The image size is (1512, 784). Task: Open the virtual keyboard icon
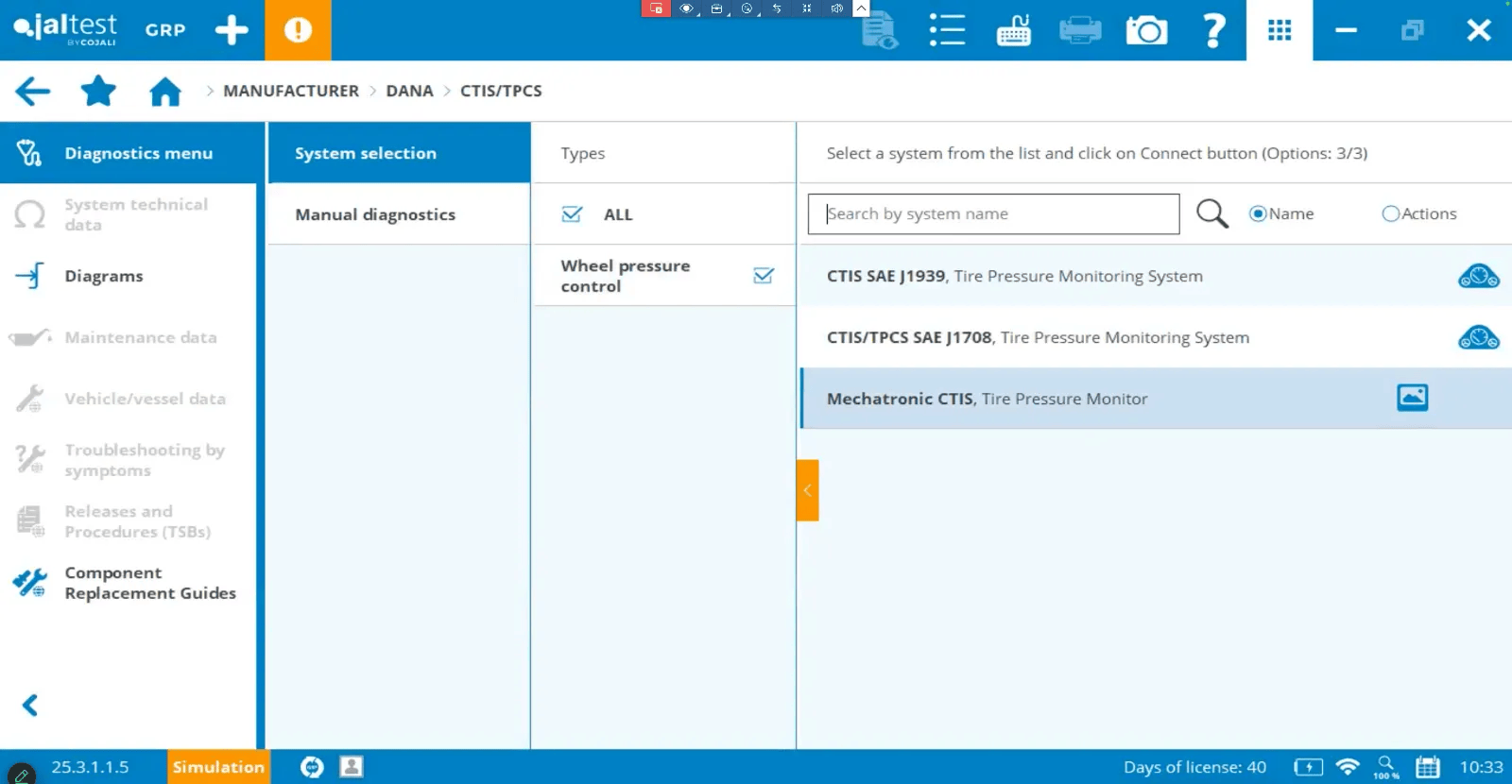pyautogui.click(x=1014, y=30)
